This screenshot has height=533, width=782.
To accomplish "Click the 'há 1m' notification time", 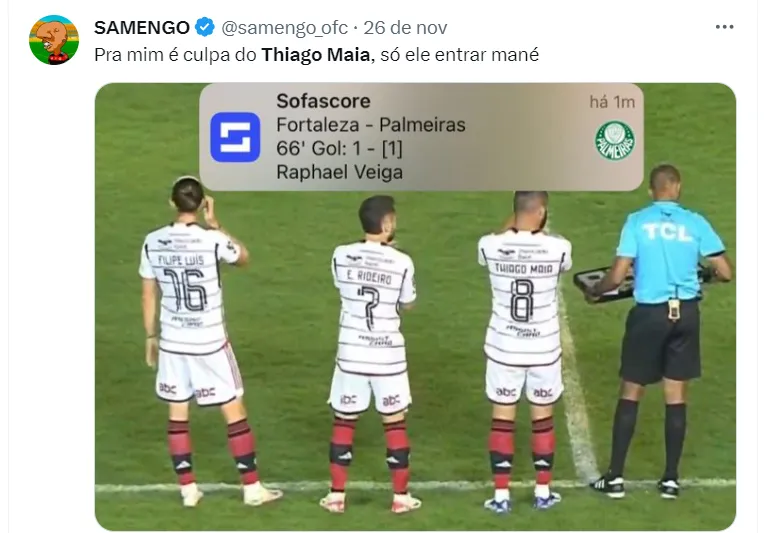I will [612, 102].
